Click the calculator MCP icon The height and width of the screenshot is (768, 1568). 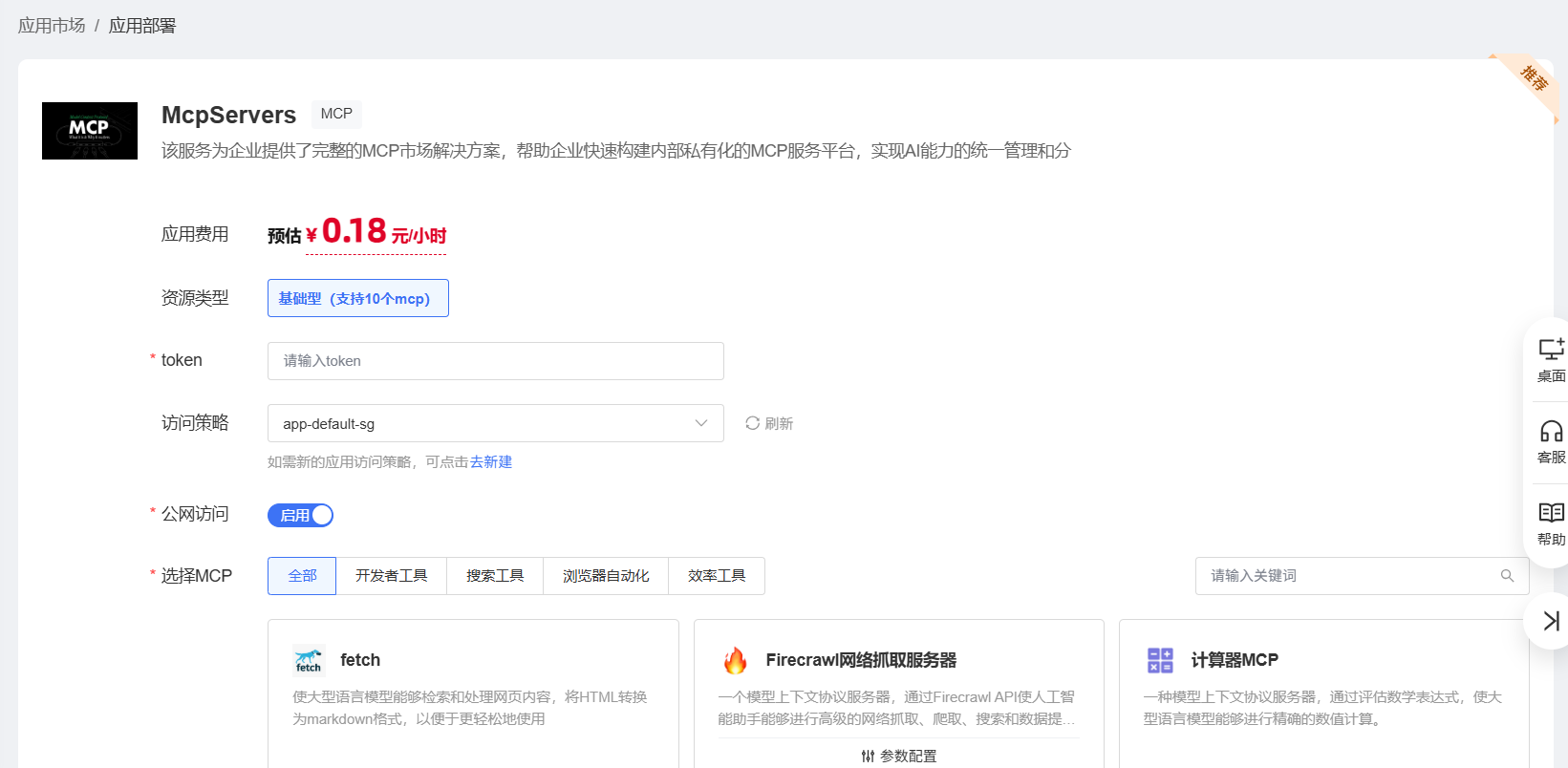click(x=1160, y=660)
